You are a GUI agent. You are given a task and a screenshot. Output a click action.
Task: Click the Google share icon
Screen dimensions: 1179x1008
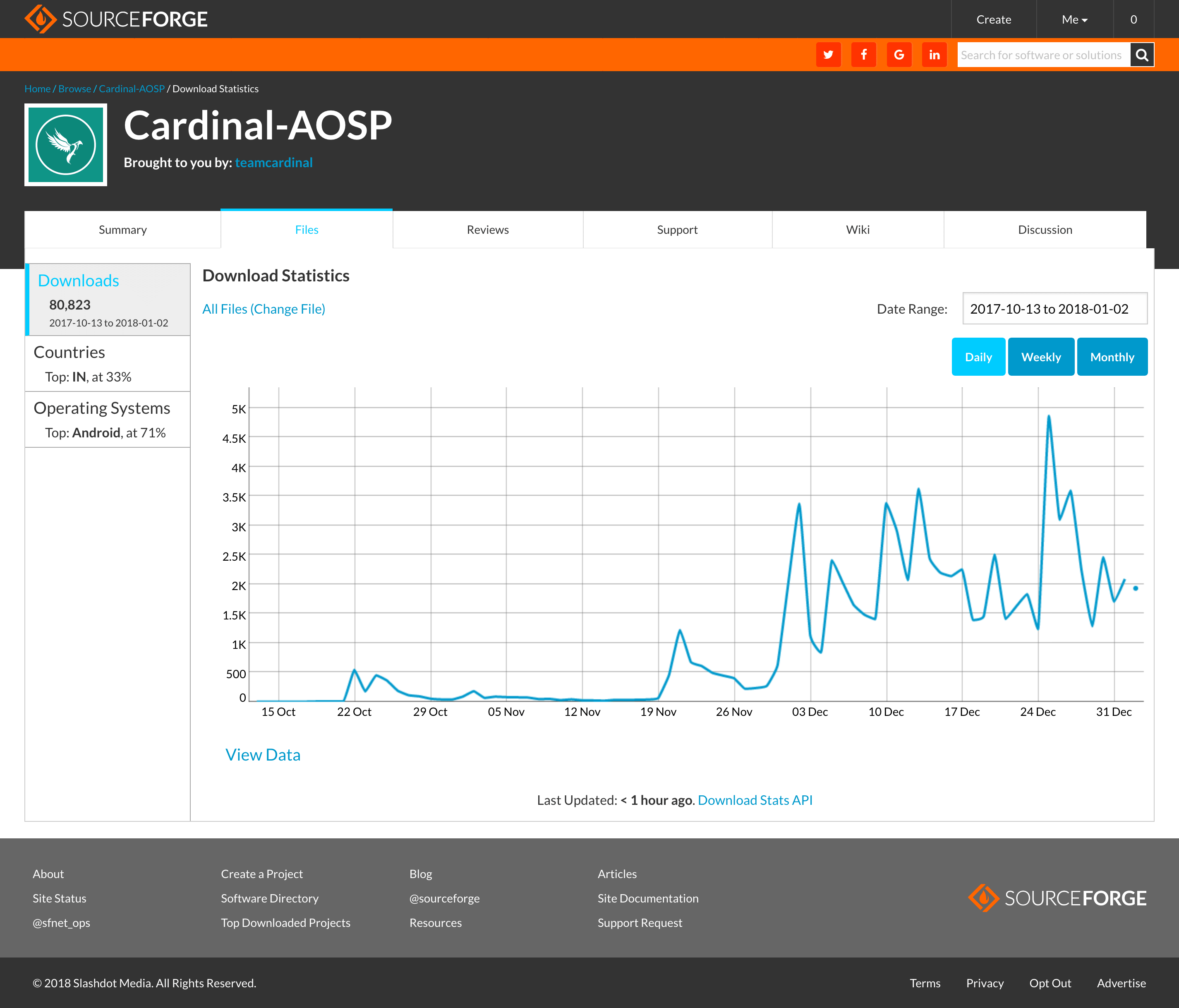click(x=899, y=55)
